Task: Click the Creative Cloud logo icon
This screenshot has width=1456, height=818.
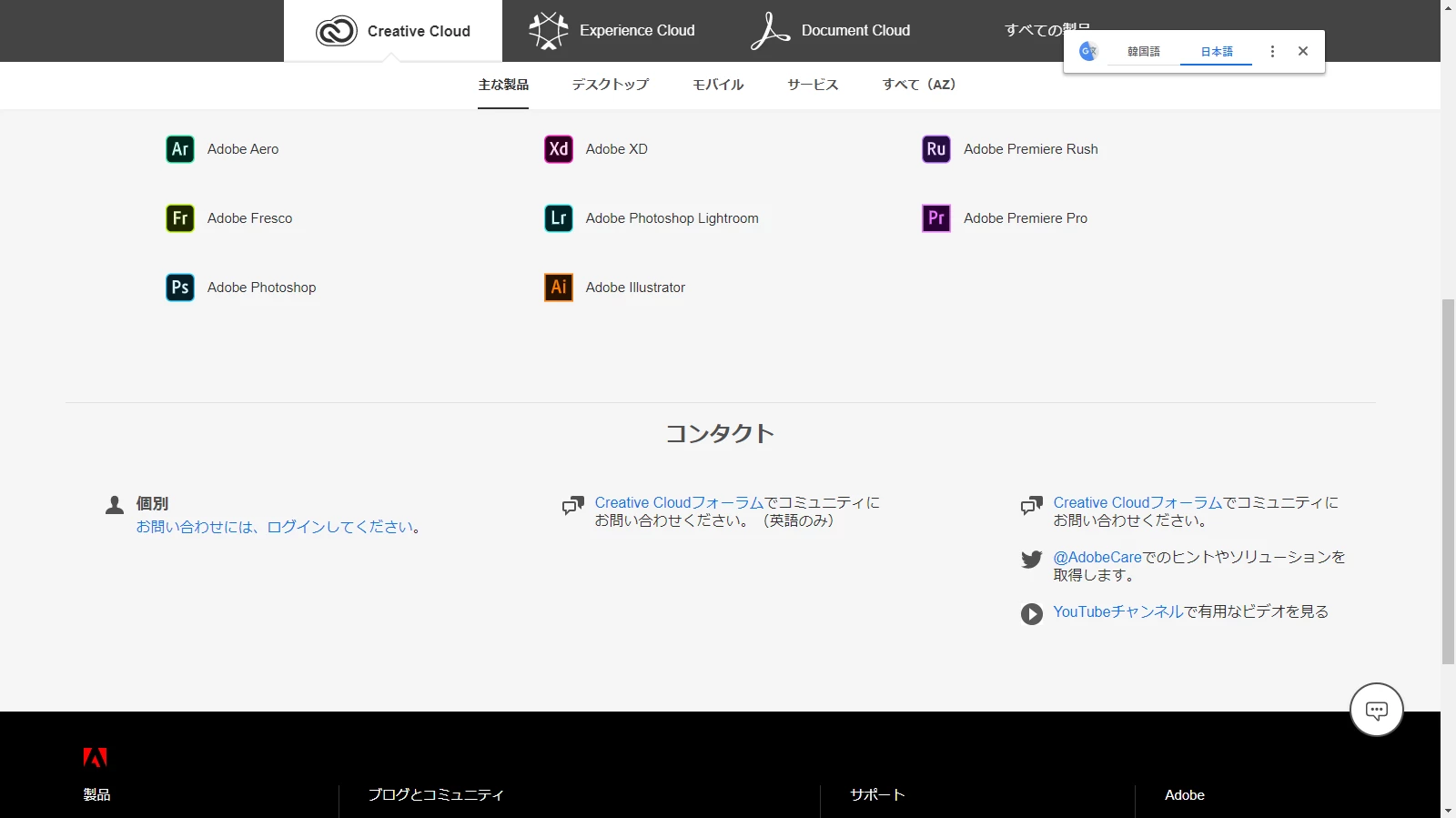Action: pyautogui.click(x=336, y=31)
